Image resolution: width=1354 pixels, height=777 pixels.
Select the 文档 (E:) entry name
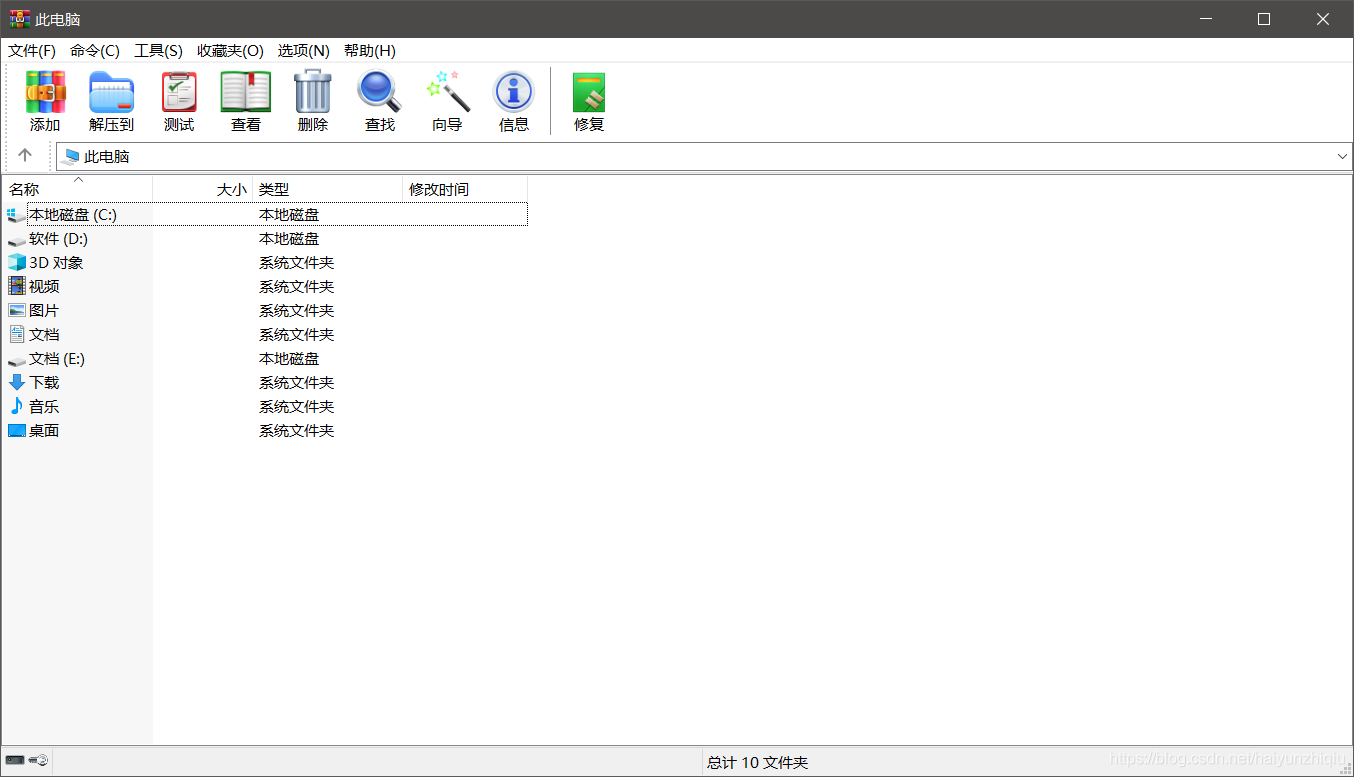(x=57, y=359)
